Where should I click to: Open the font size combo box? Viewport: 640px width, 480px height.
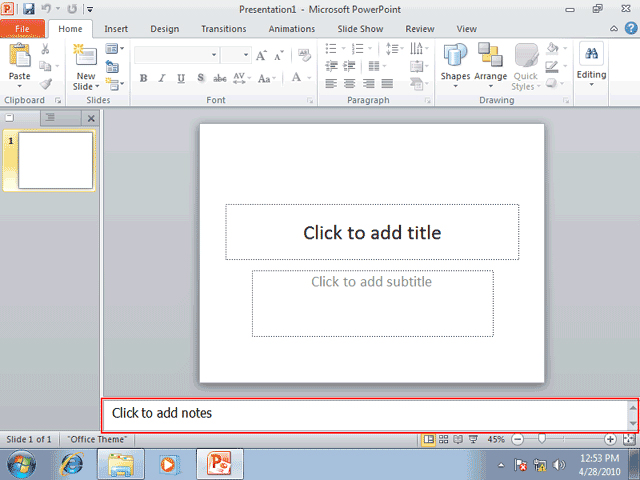tap(236, 55)
